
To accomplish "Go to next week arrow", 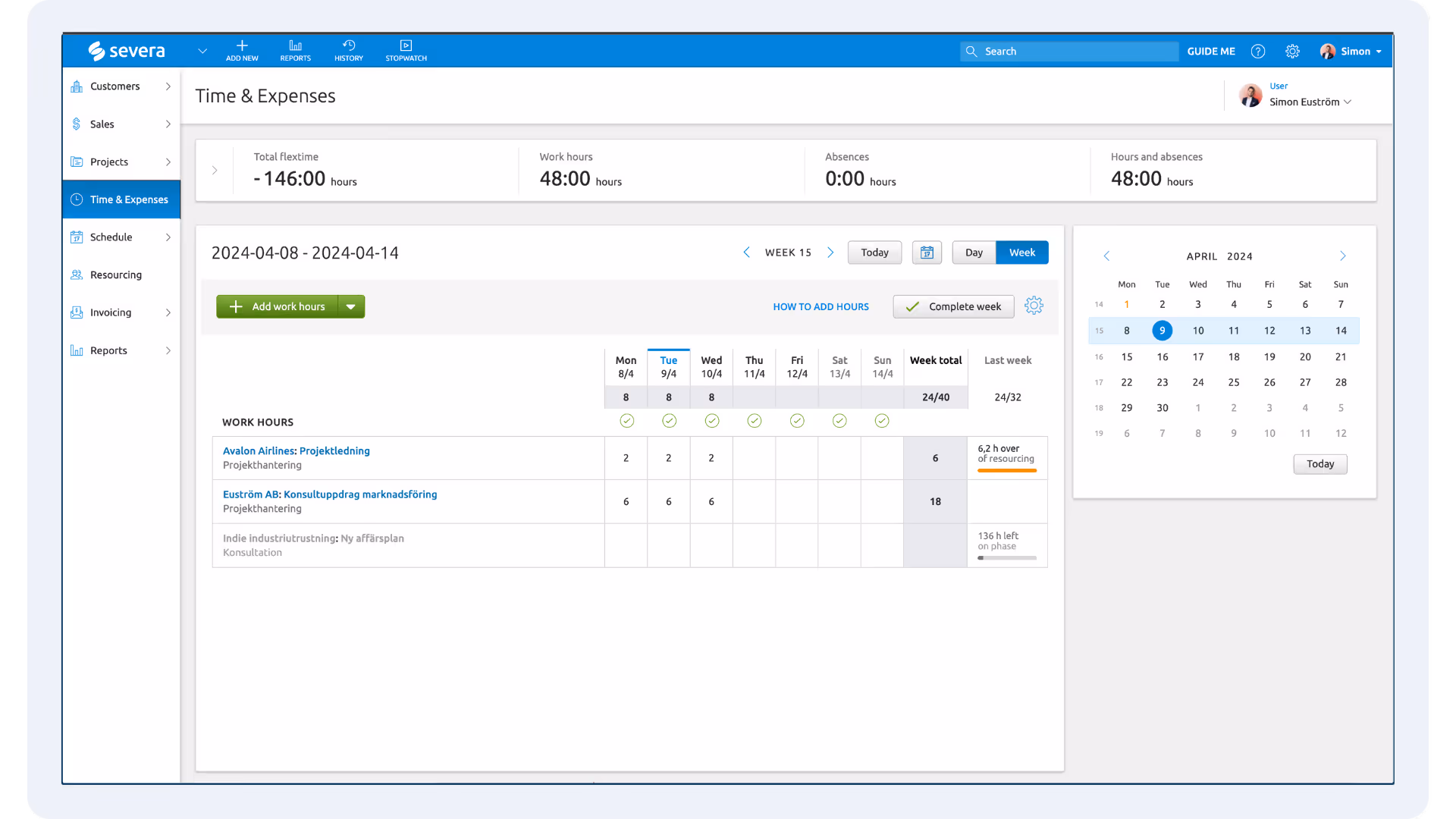I will (x=830, y=253).
